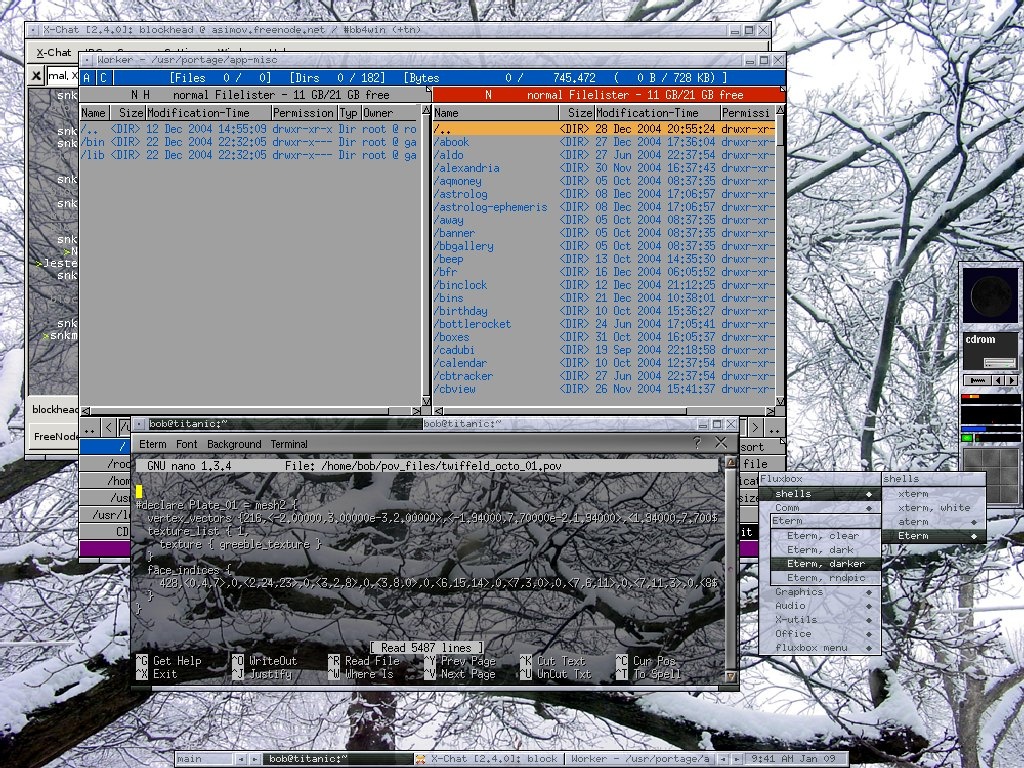Open the Eterm menu in terminal menubar
1024x768 pixels.
153,444
